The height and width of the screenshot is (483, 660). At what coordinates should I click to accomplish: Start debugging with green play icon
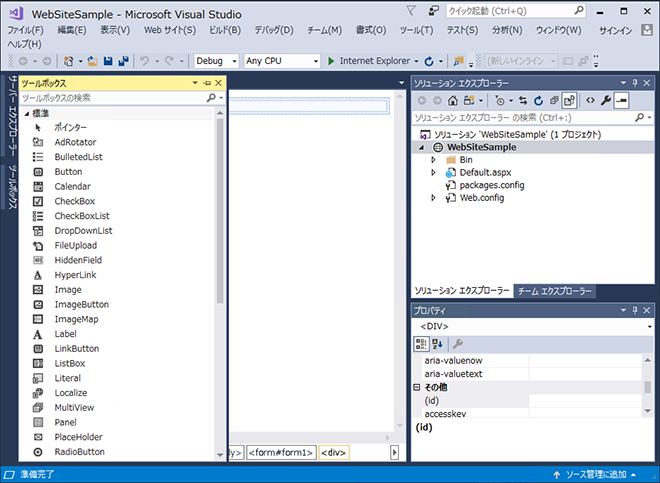point(331,61)
